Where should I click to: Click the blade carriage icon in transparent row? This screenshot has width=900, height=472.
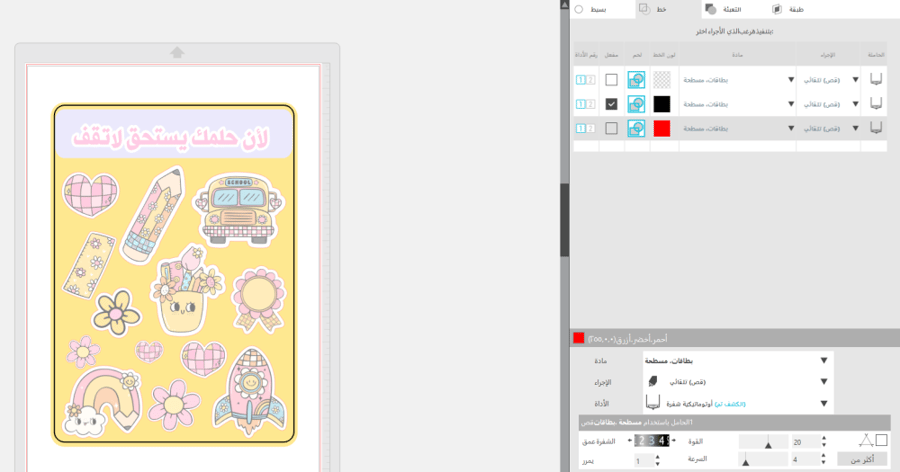tap(876, 79)
